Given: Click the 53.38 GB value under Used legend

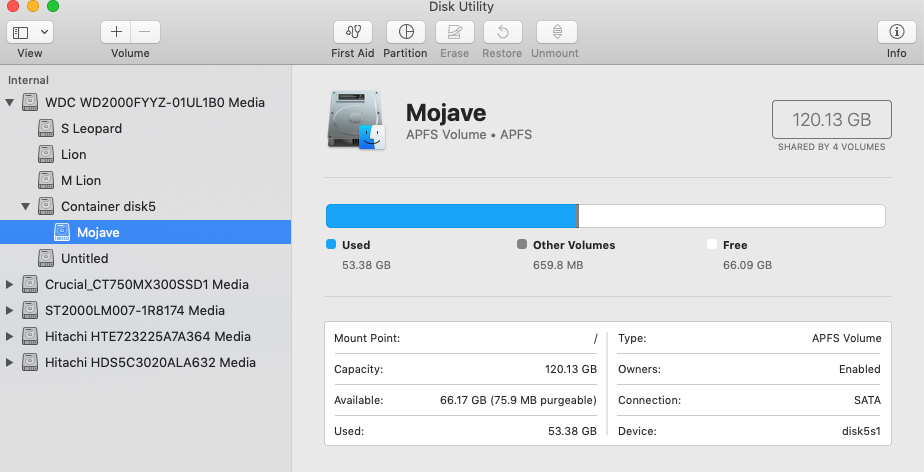Looking at the screenshot, I should click(x=367, y=265).
